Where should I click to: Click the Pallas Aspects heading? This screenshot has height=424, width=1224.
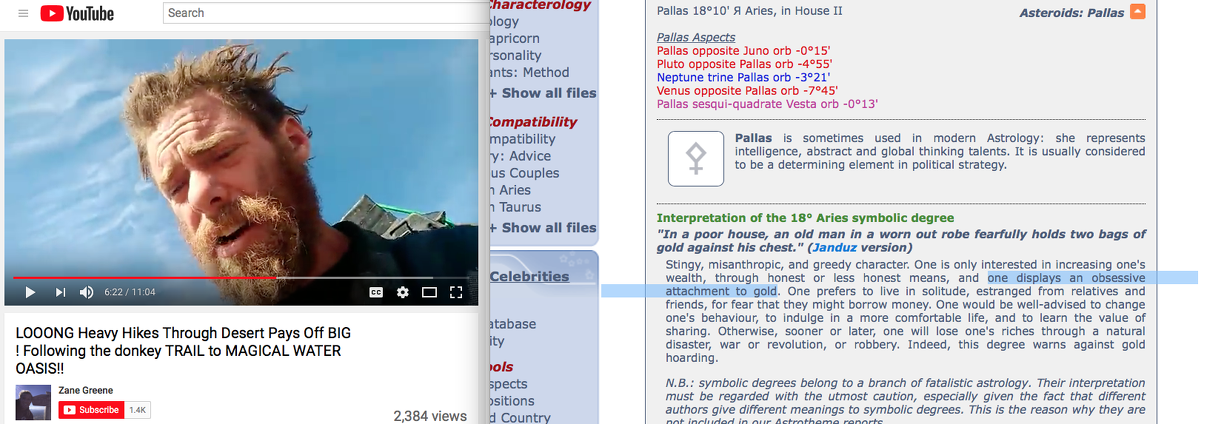pos(696,37)
